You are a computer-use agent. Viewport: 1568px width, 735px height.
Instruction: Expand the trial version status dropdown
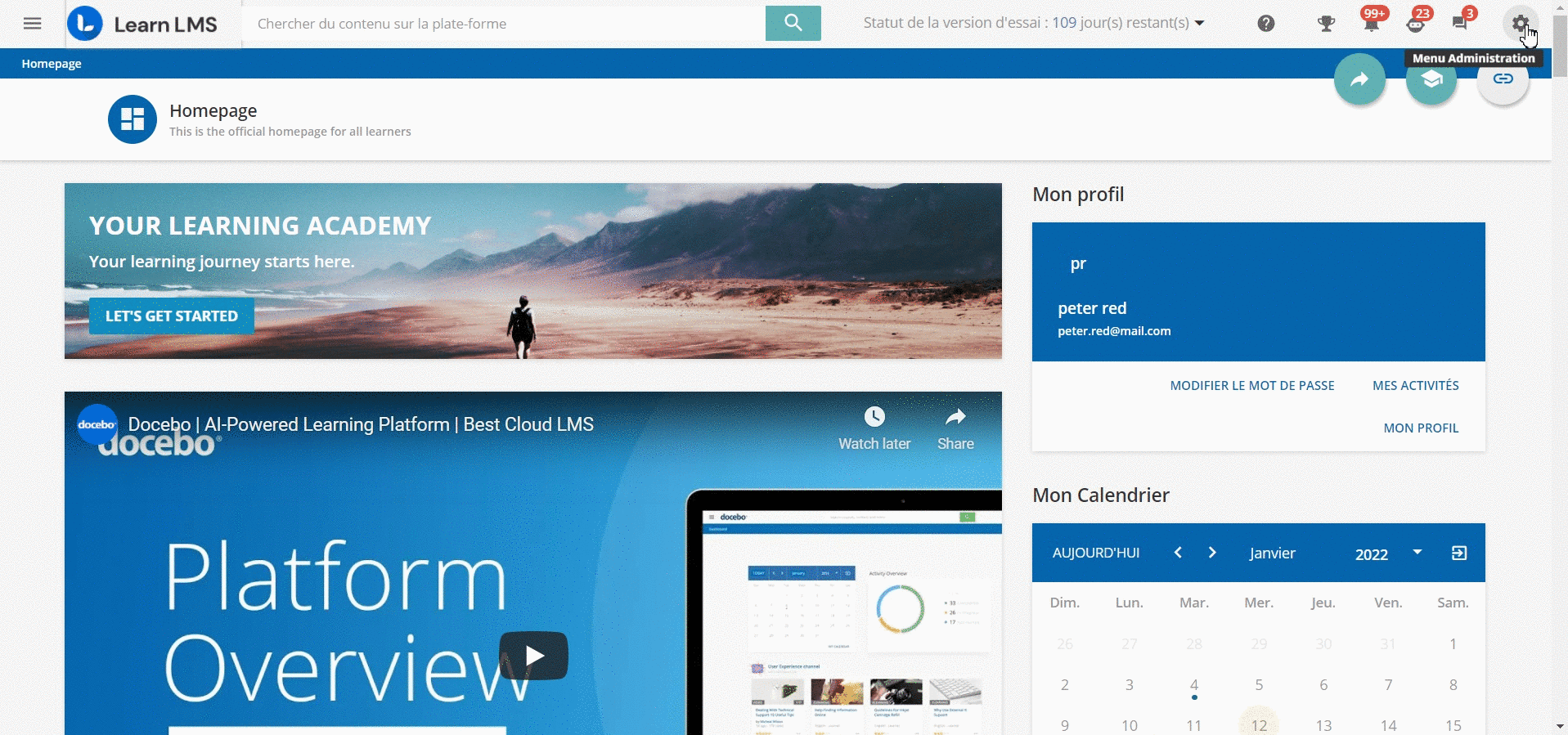click(1199, 23)
